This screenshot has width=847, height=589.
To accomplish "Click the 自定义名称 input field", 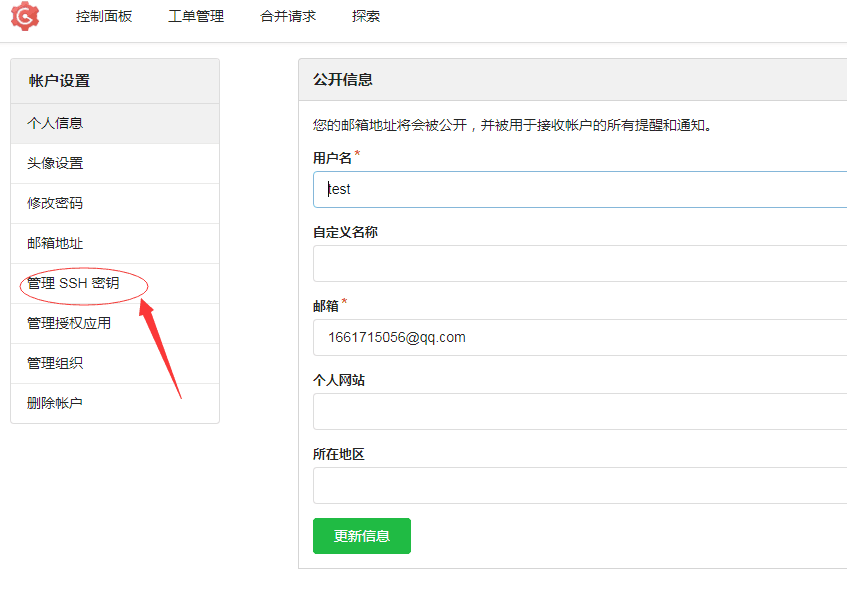I will point(500,263).
